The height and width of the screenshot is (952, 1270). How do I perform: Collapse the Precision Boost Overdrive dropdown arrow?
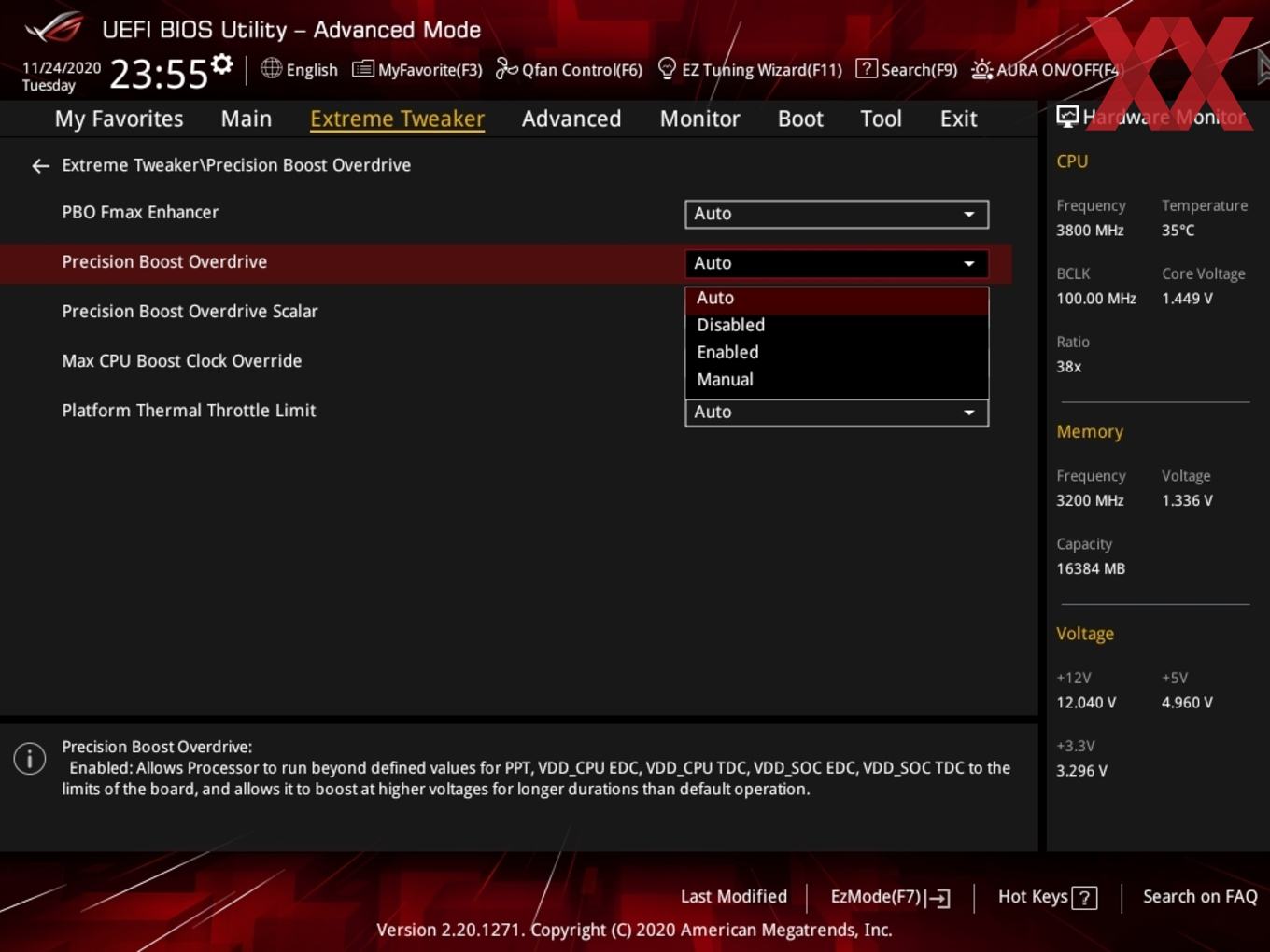969,264
